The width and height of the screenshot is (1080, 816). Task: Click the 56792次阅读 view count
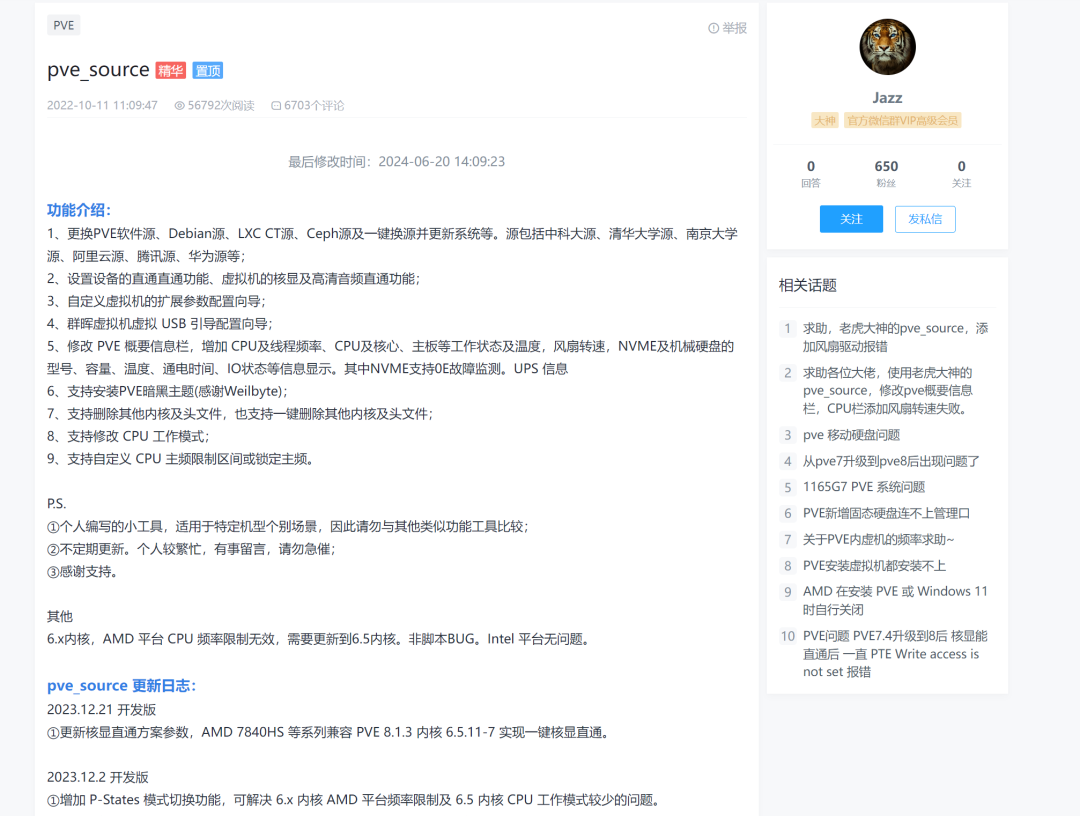(221, 105)
